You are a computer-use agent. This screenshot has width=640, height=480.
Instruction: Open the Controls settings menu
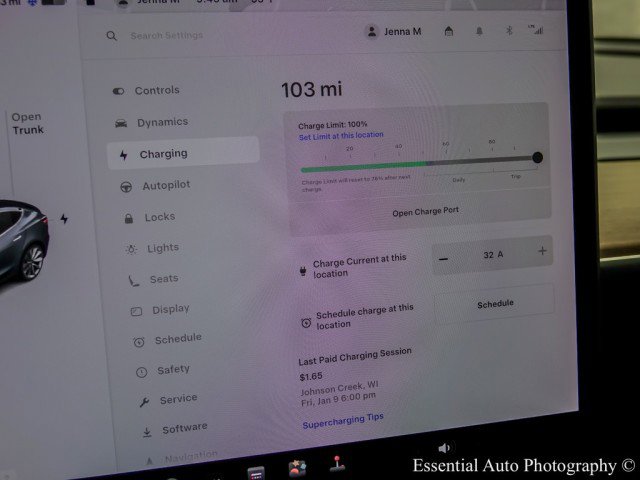[x=156, y=90]
